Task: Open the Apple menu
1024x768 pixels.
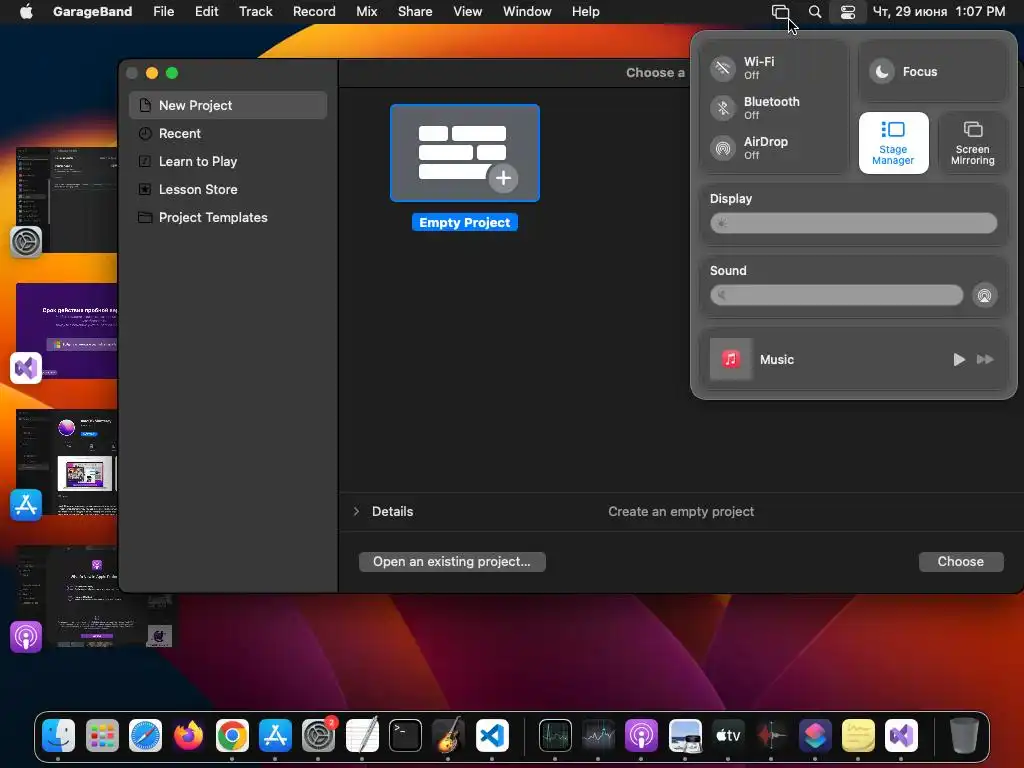Action: click(26, 12)
